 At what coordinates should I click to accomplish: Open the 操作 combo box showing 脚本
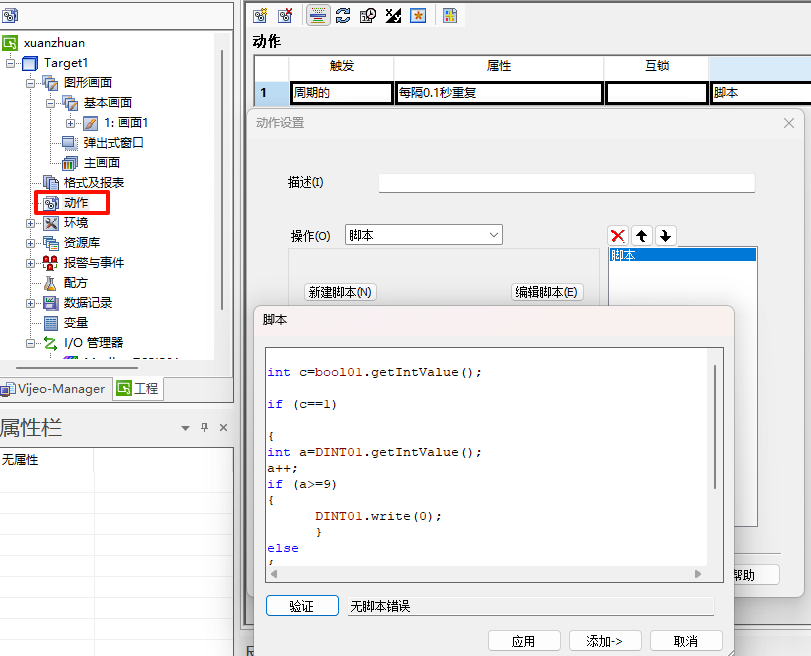point(423,235)
